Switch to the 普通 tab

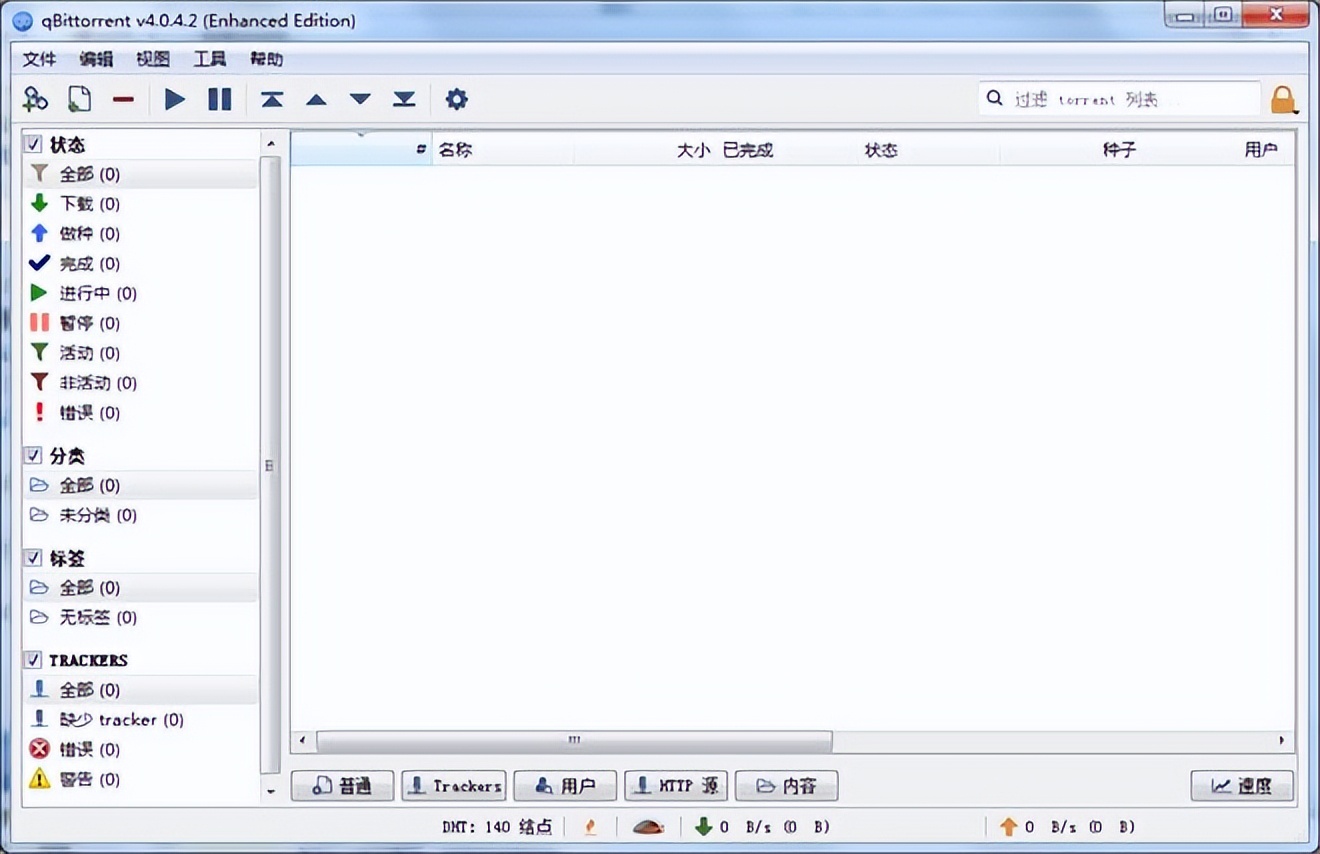(342, 786)
